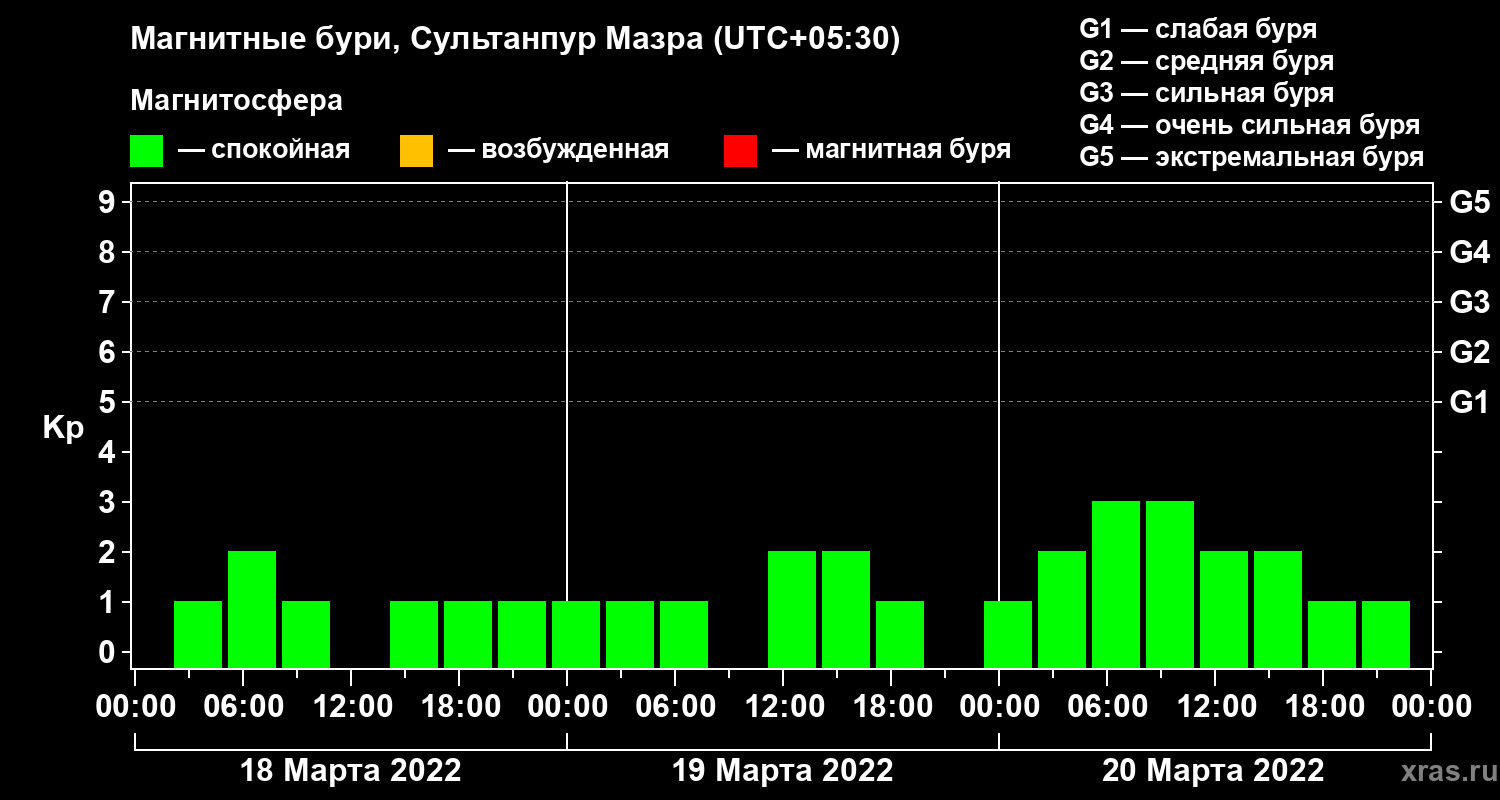
Task: Click the Kp 2 bar at 06:00 March 18
Action: tap(252, 609)
